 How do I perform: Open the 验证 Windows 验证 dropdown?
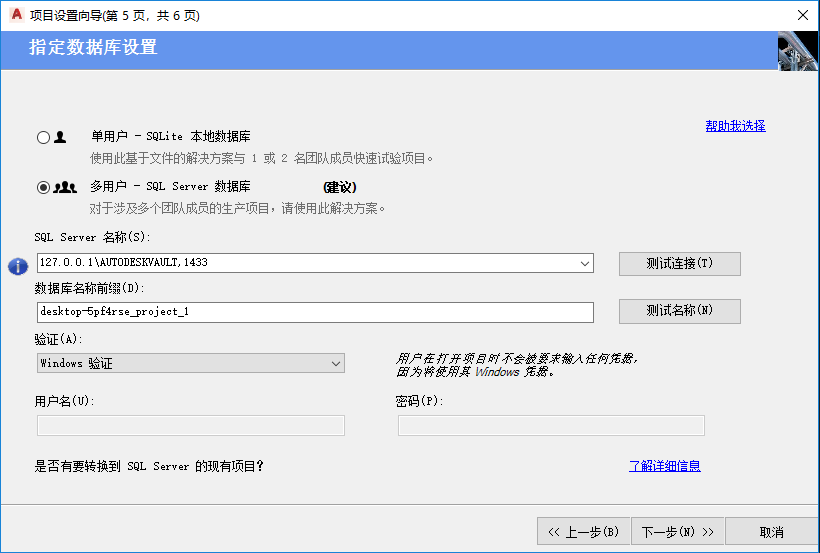(x=191, y=363)
